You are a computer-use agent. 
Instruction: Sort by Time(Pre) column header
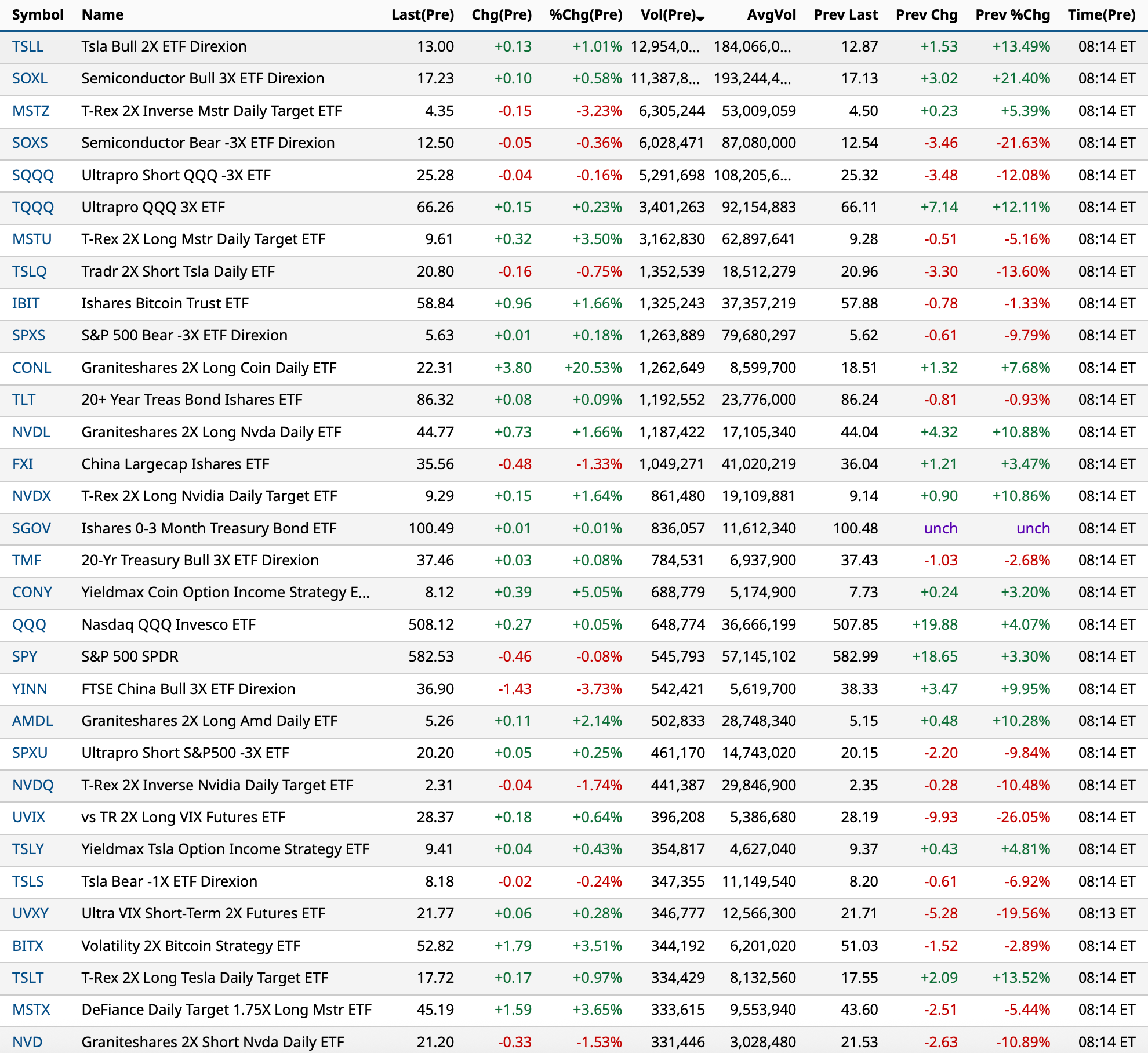(x=1101, y=15)
